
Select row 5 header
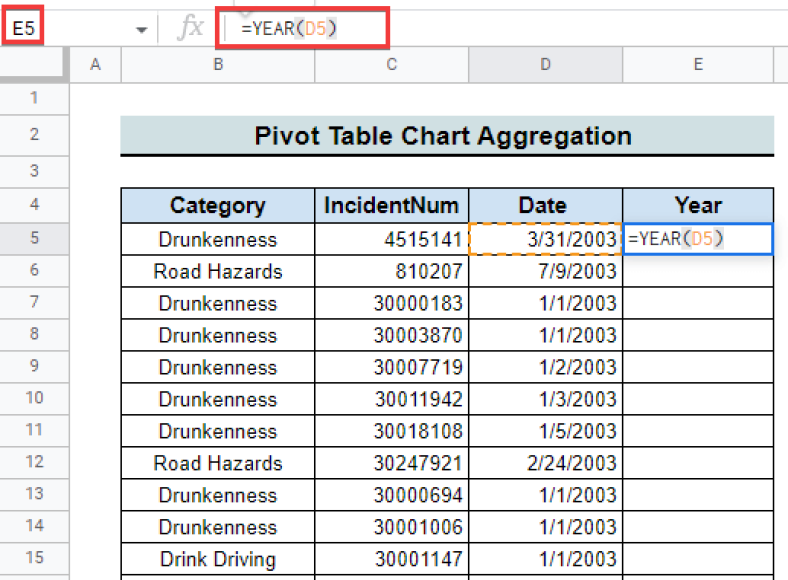[x=34, y=238]
